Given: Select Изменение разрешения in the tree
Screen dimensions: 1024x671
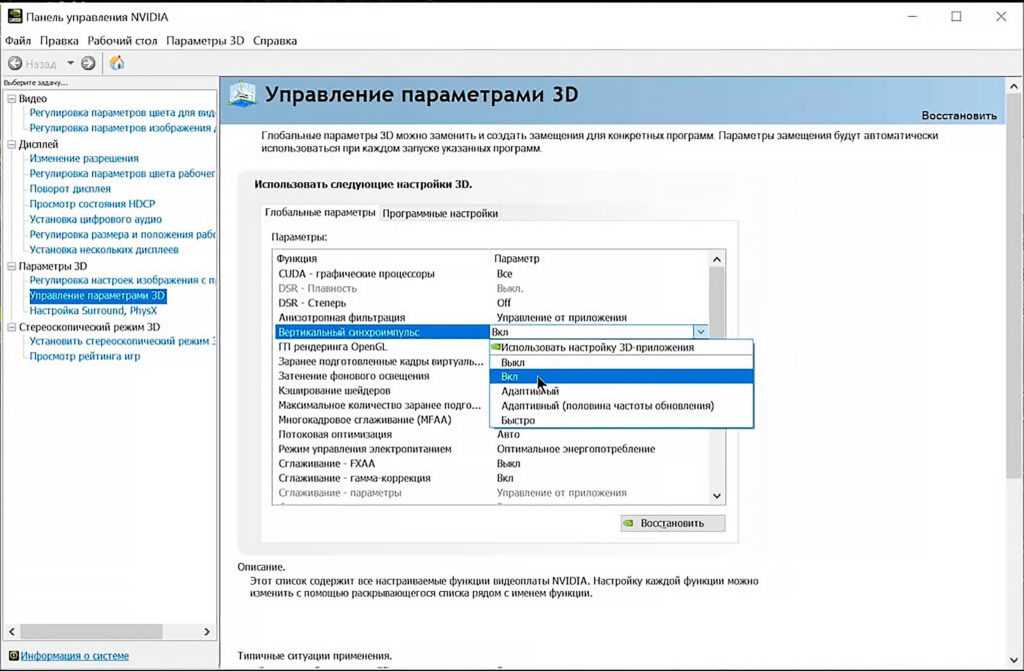Looking at the screenshot, I should pos(84,158).
